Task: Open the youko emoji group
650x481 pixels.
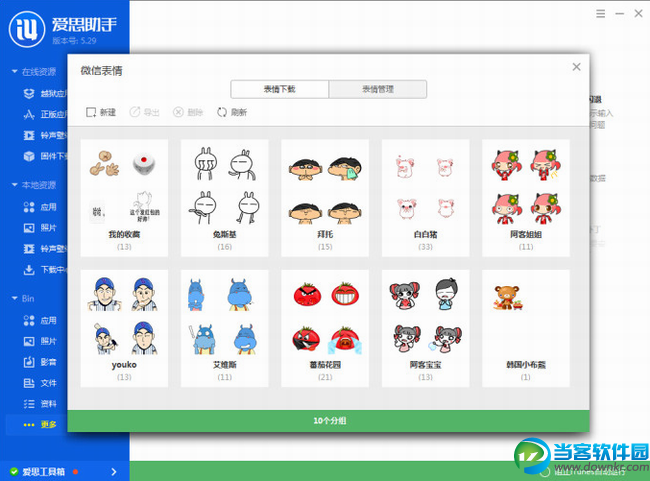Action: point(124,328)
